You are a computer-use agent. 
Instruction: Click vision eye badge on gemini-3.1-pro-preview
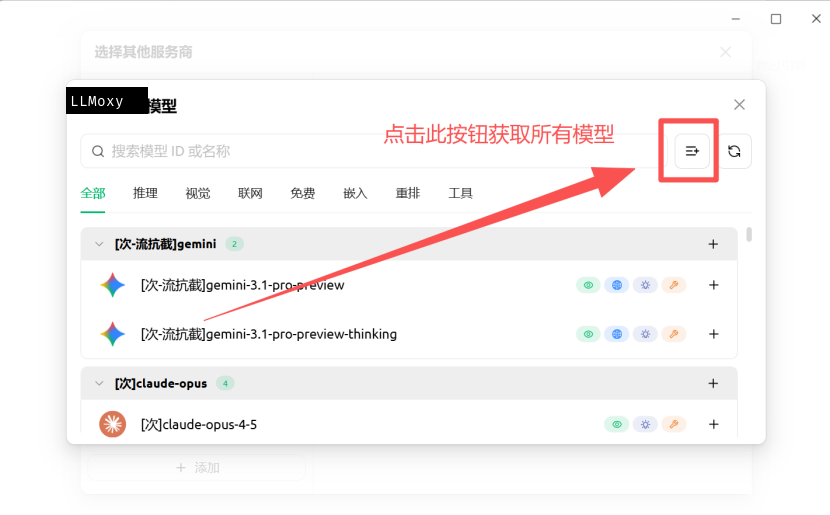pyautogui.click(x=589, y=285)
